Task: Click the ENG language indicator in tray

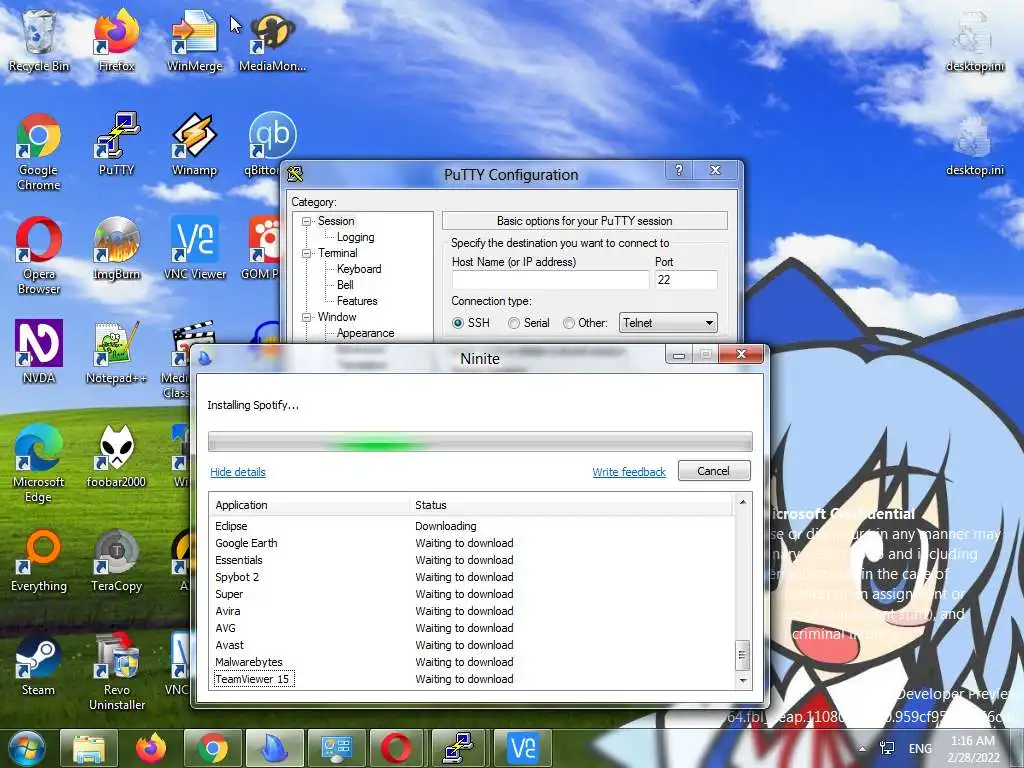Action: tap(920, 748)
